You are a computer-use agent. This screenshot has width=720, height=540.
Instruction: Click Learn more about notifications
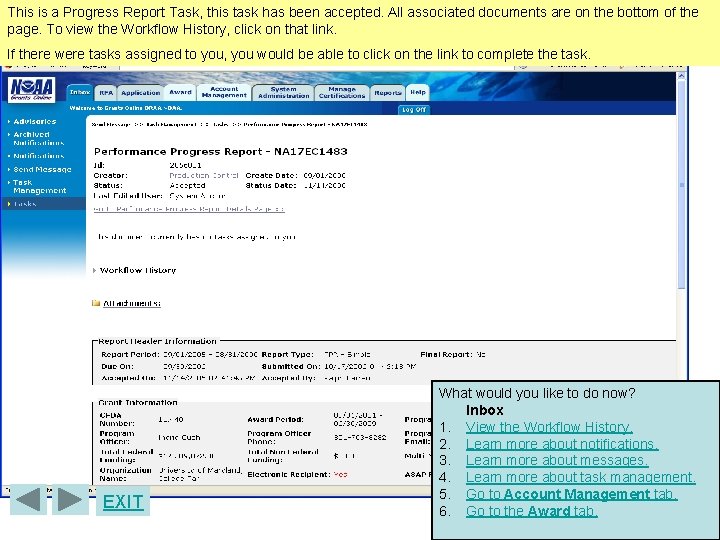pos(562,444)
